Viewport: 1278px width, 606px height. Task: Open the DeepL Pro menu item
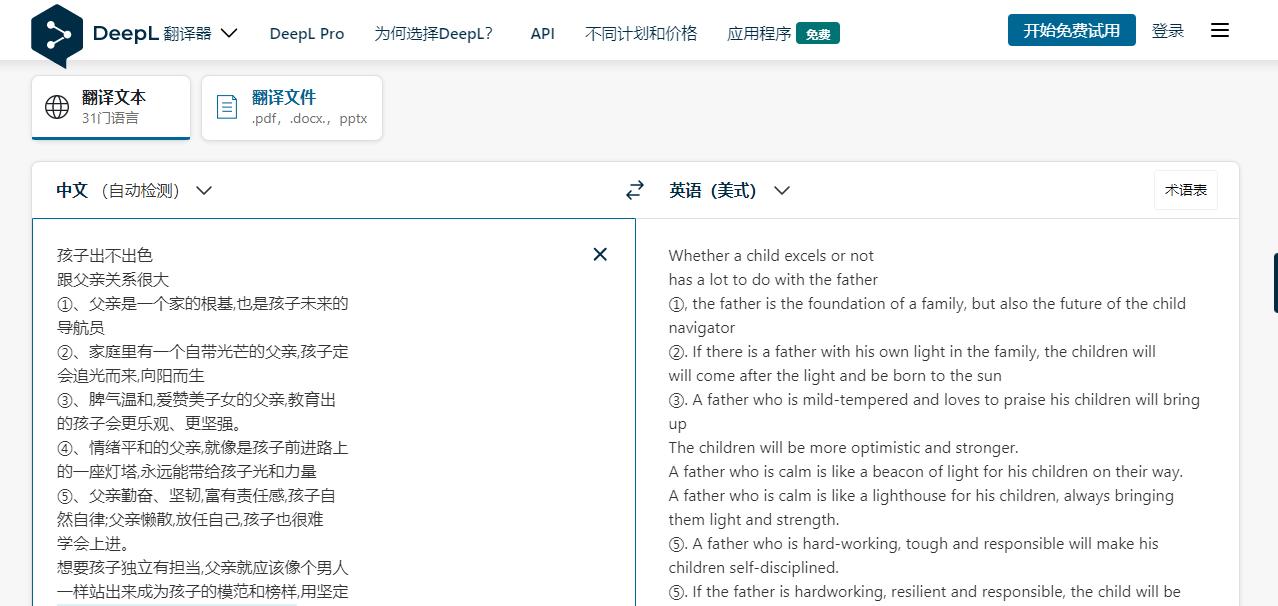click(x=307, y=33)
